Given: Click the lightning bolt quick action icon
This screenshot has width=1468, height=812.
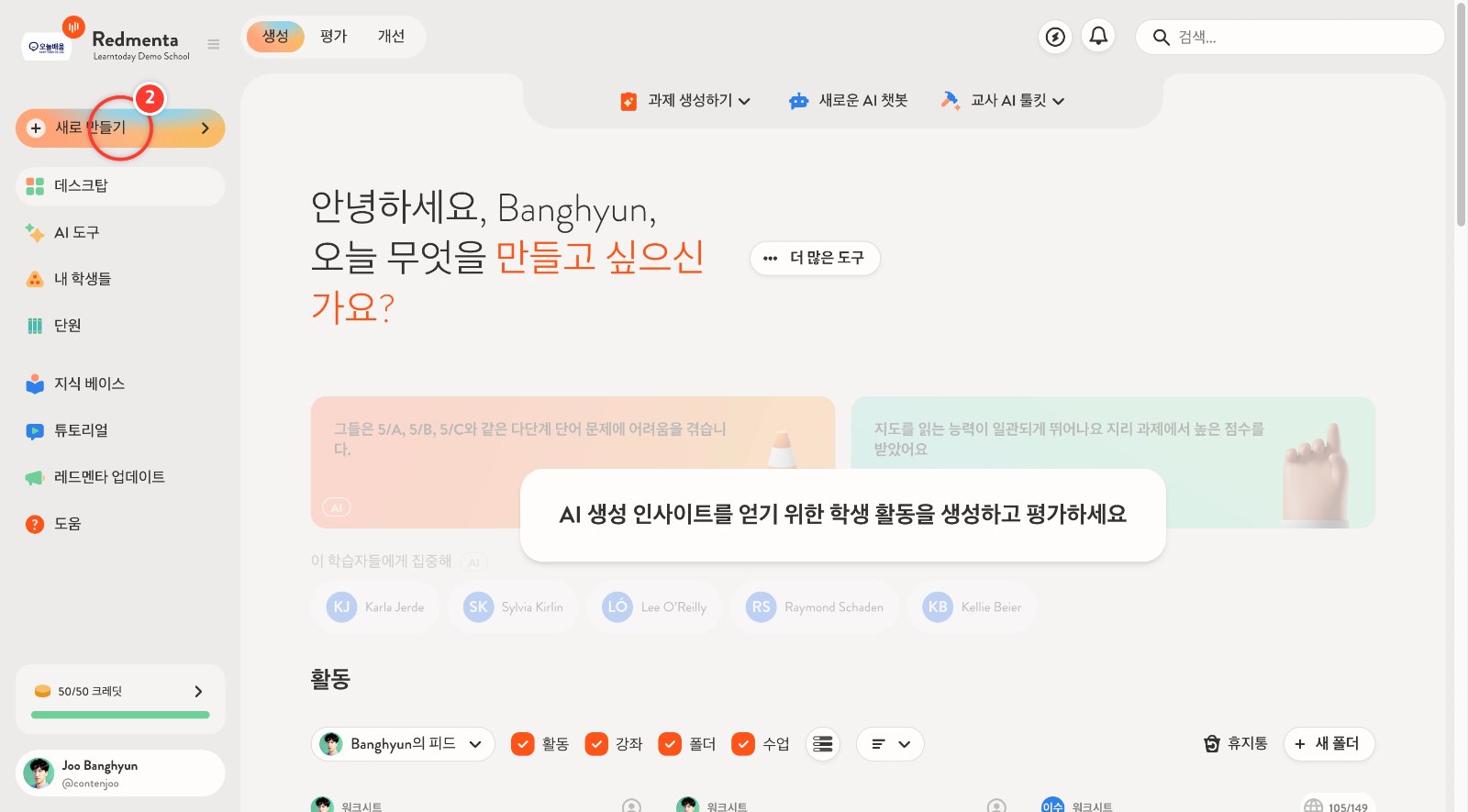Looking at the screenshot, I should pos(1056,37).
